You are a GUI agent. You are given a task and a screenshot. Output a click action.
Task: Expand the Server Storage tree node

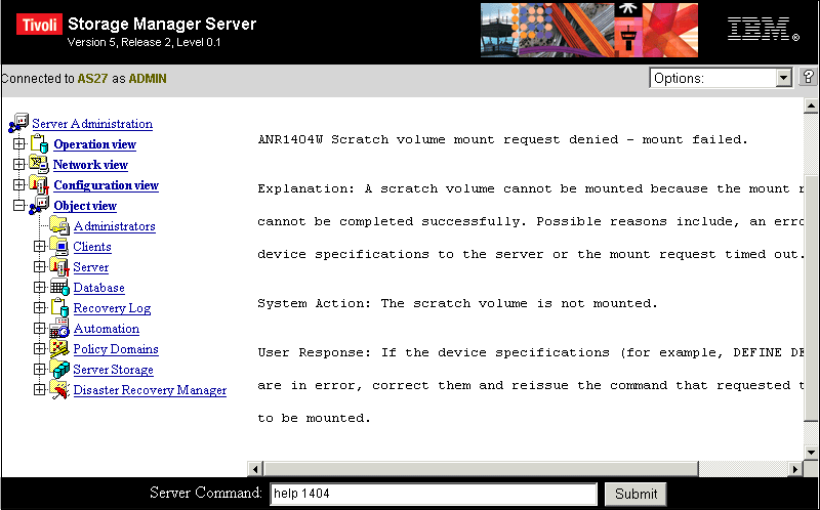(x=39, y=369)
